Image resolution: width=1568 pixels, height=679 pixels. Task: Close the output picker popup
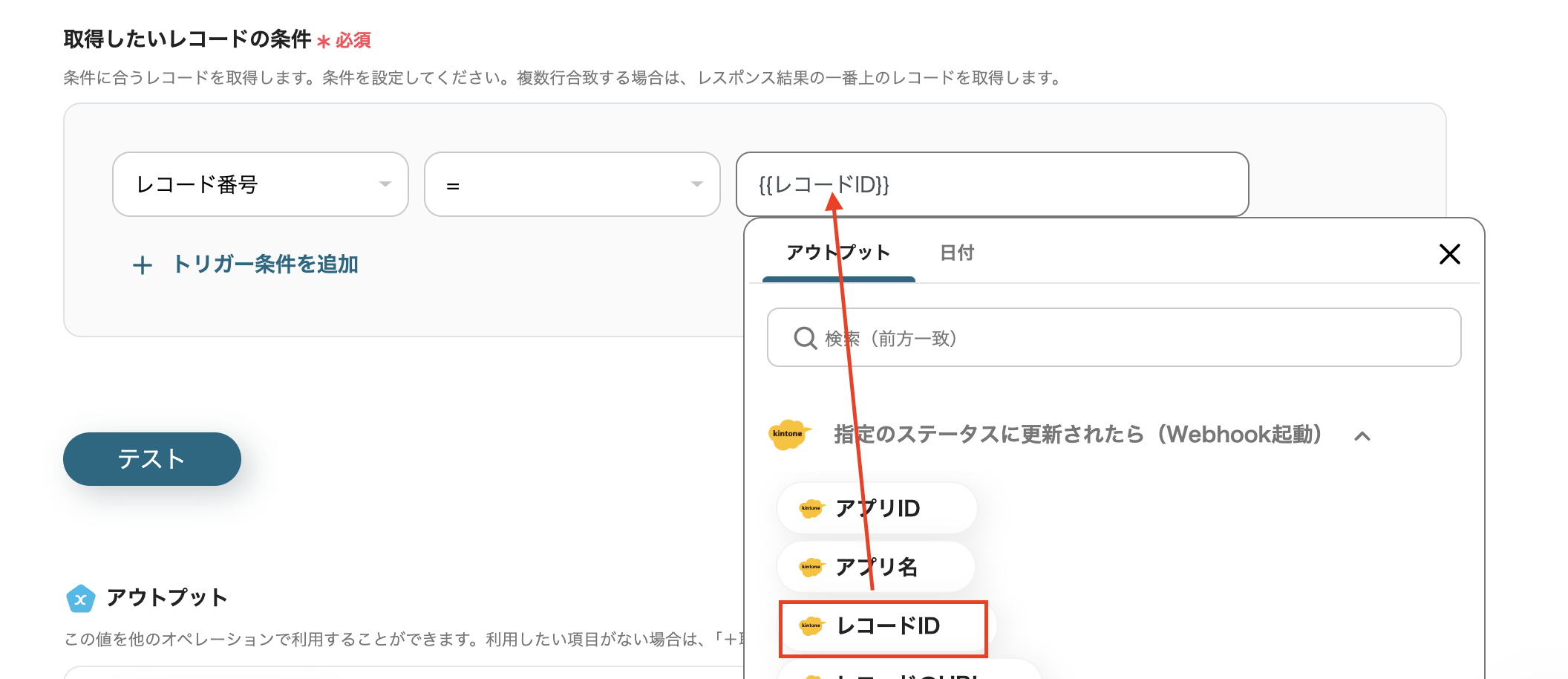pos(1449,254)
